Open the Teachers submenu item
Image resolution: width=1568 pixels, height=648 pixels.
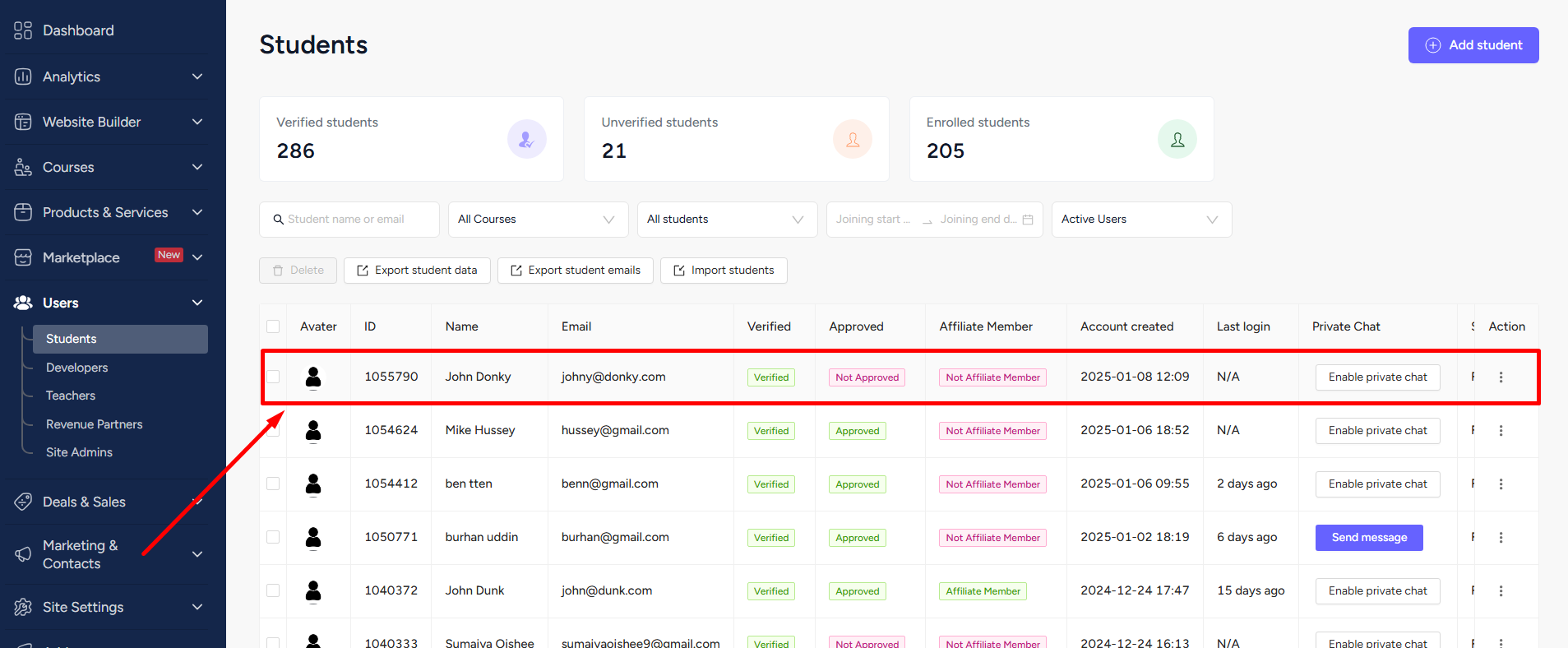(71, 396)
